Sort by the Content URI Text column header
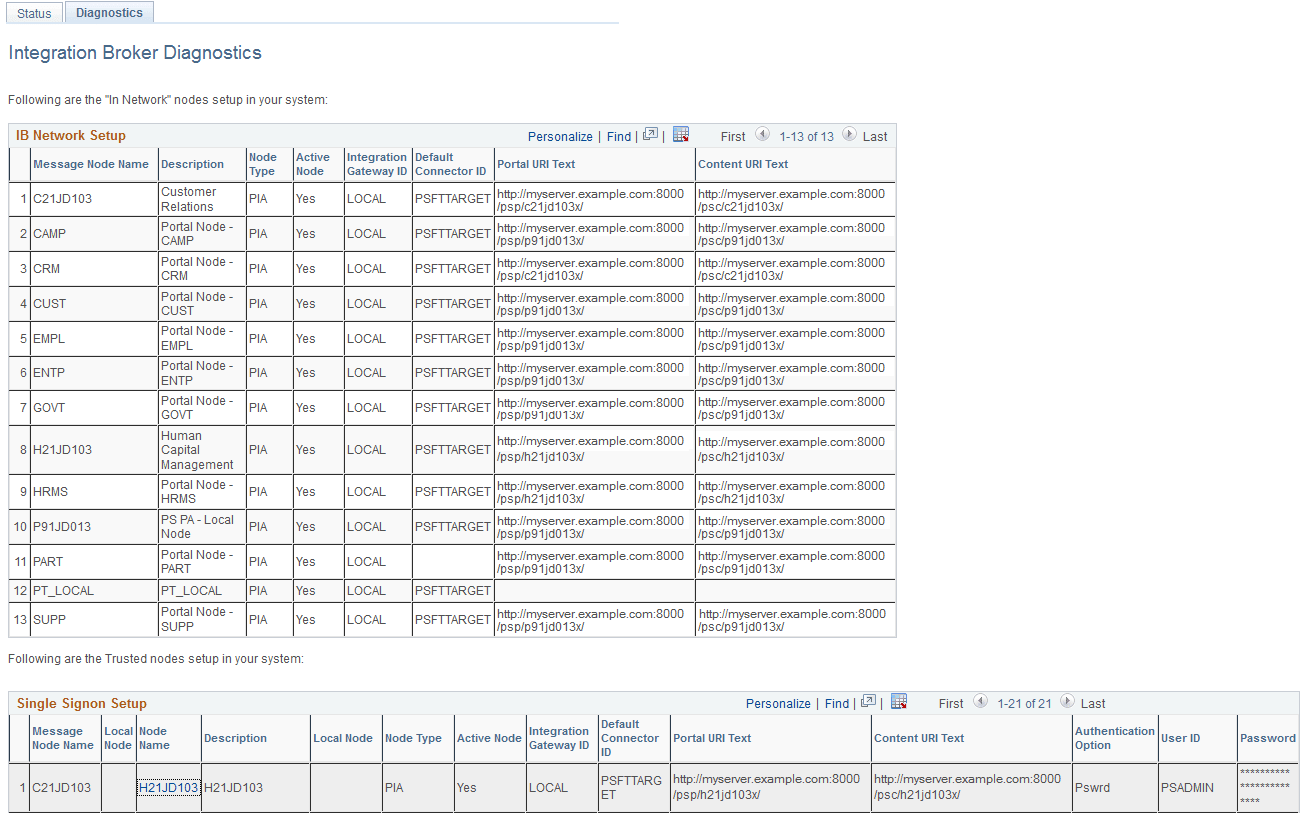Viewport: 1309px width, 813px height. (742, 164)
